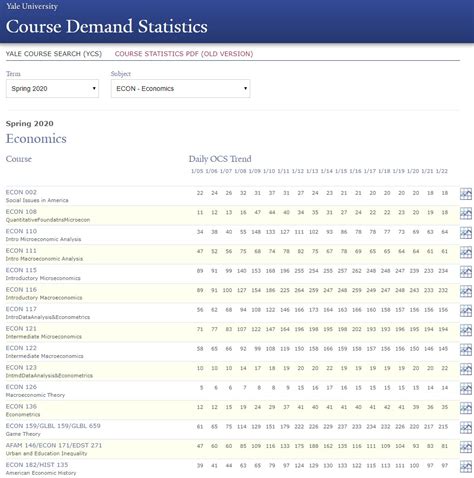Open trend chart icon for ECON 121
474x478 pixels.
(x=466, y=330)
